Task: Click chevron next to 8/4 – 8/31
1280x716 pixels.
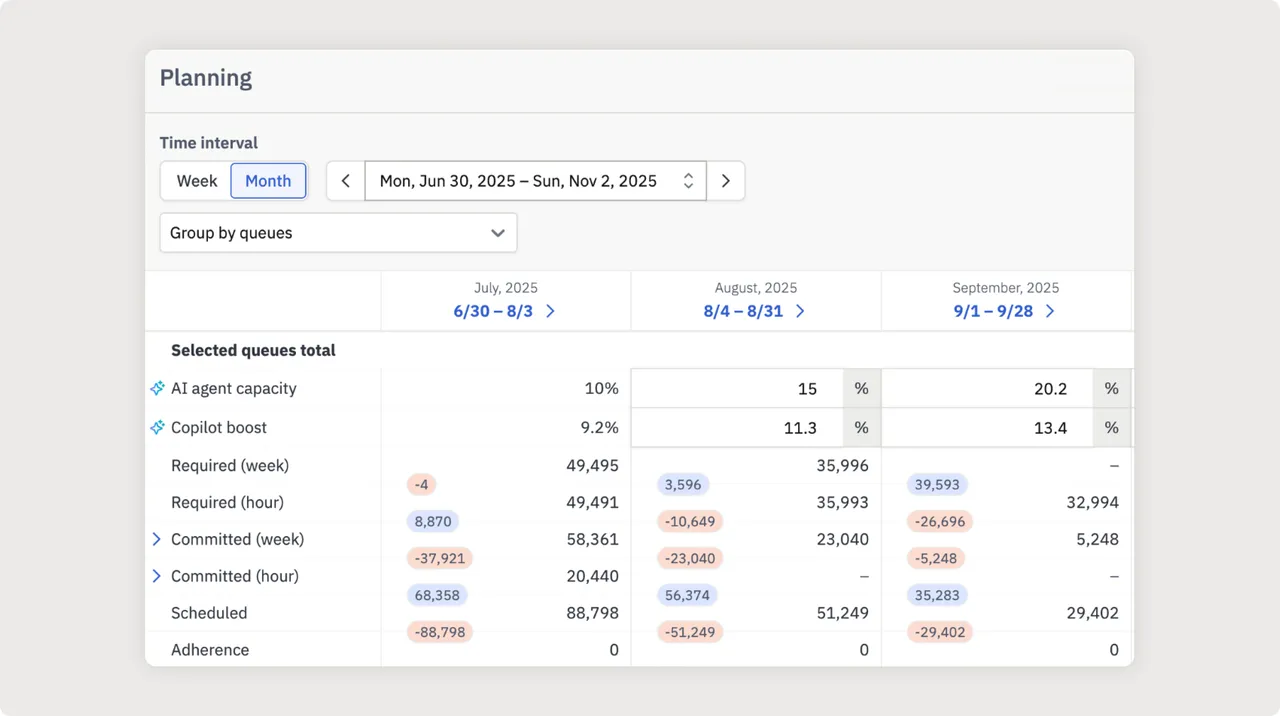Action: [800, 311]
